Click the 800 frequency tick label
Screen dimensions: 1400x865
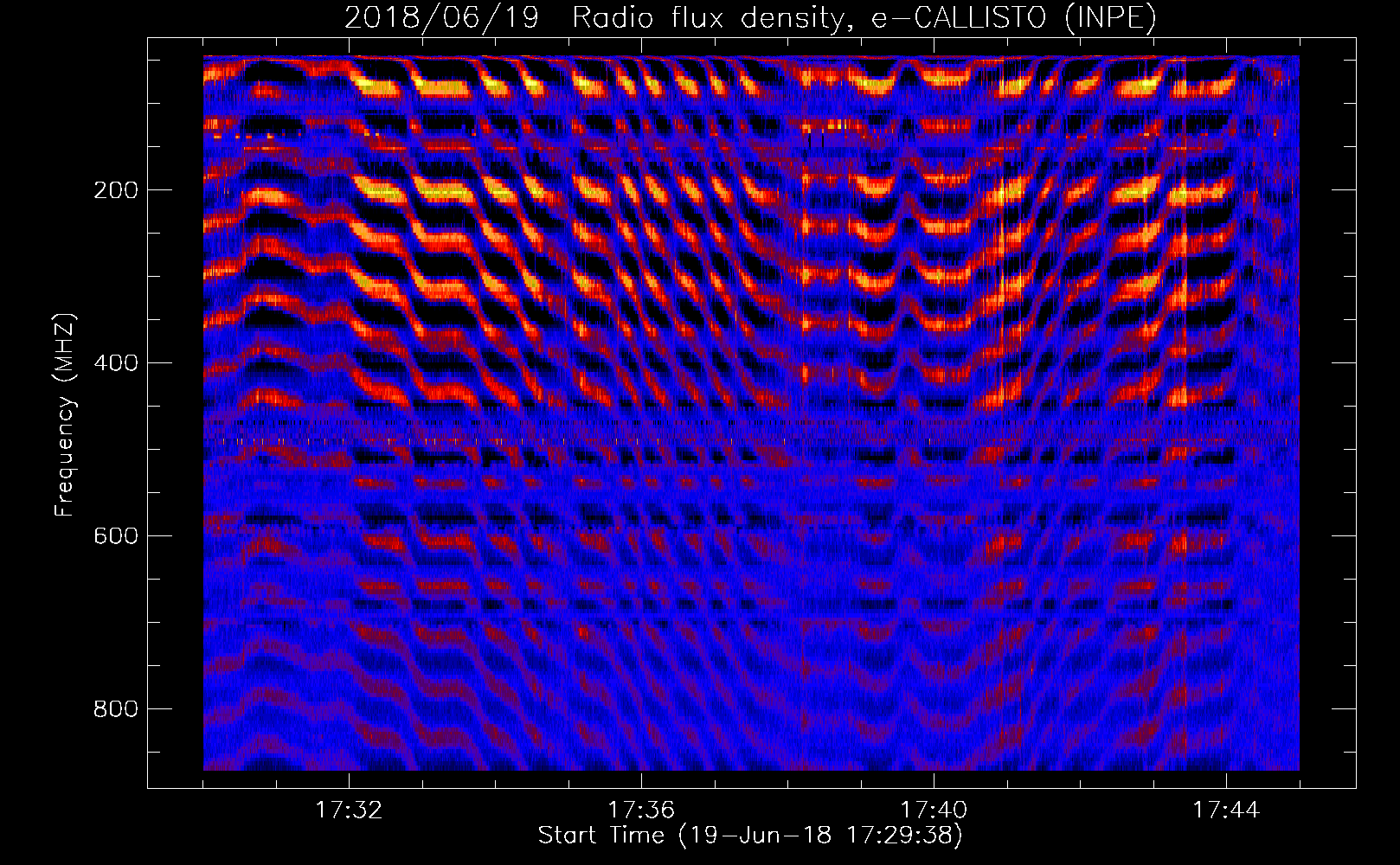[x=116, y=709]
